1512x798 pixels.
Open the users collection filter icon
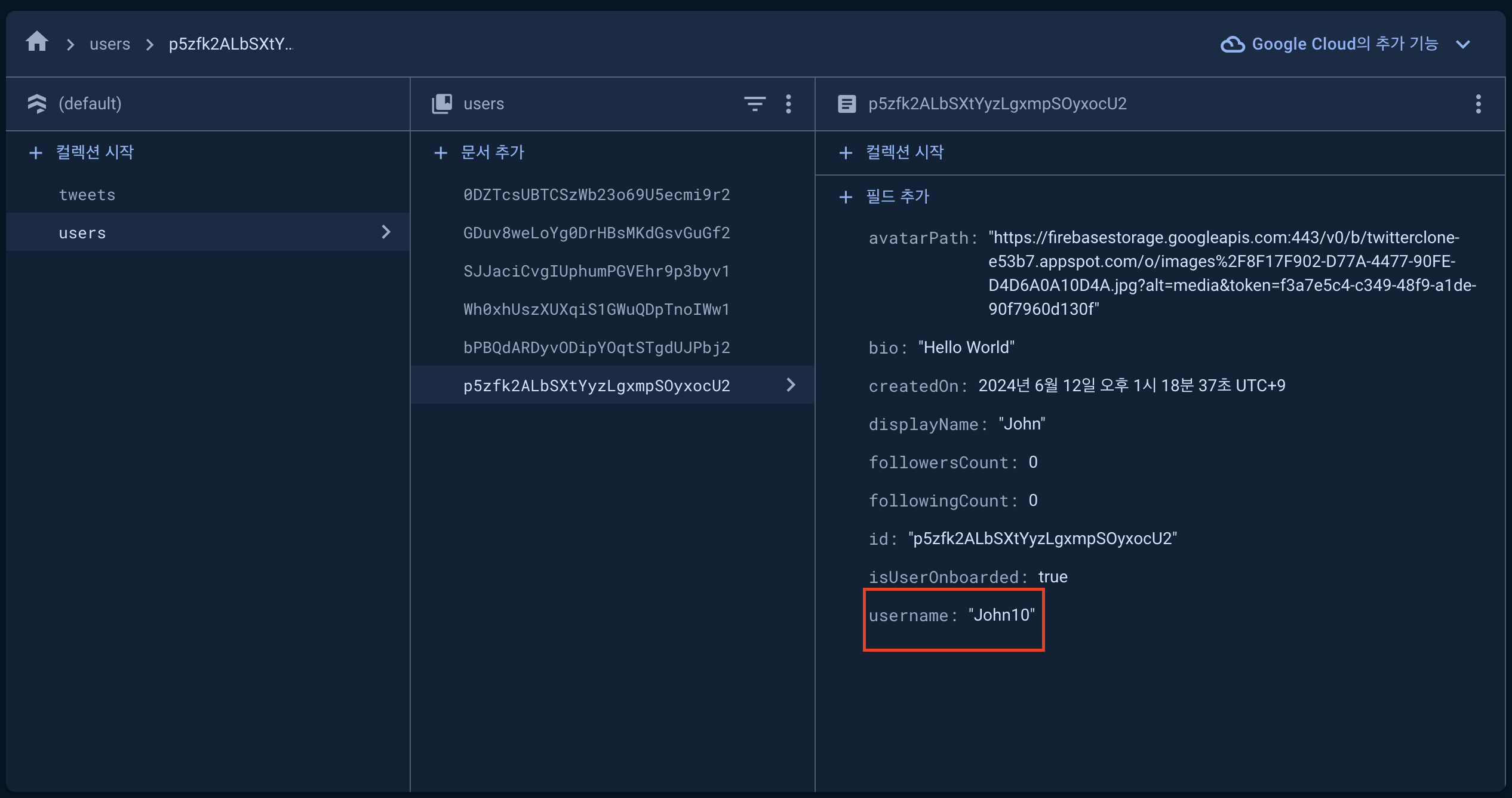tap(755, 104)
